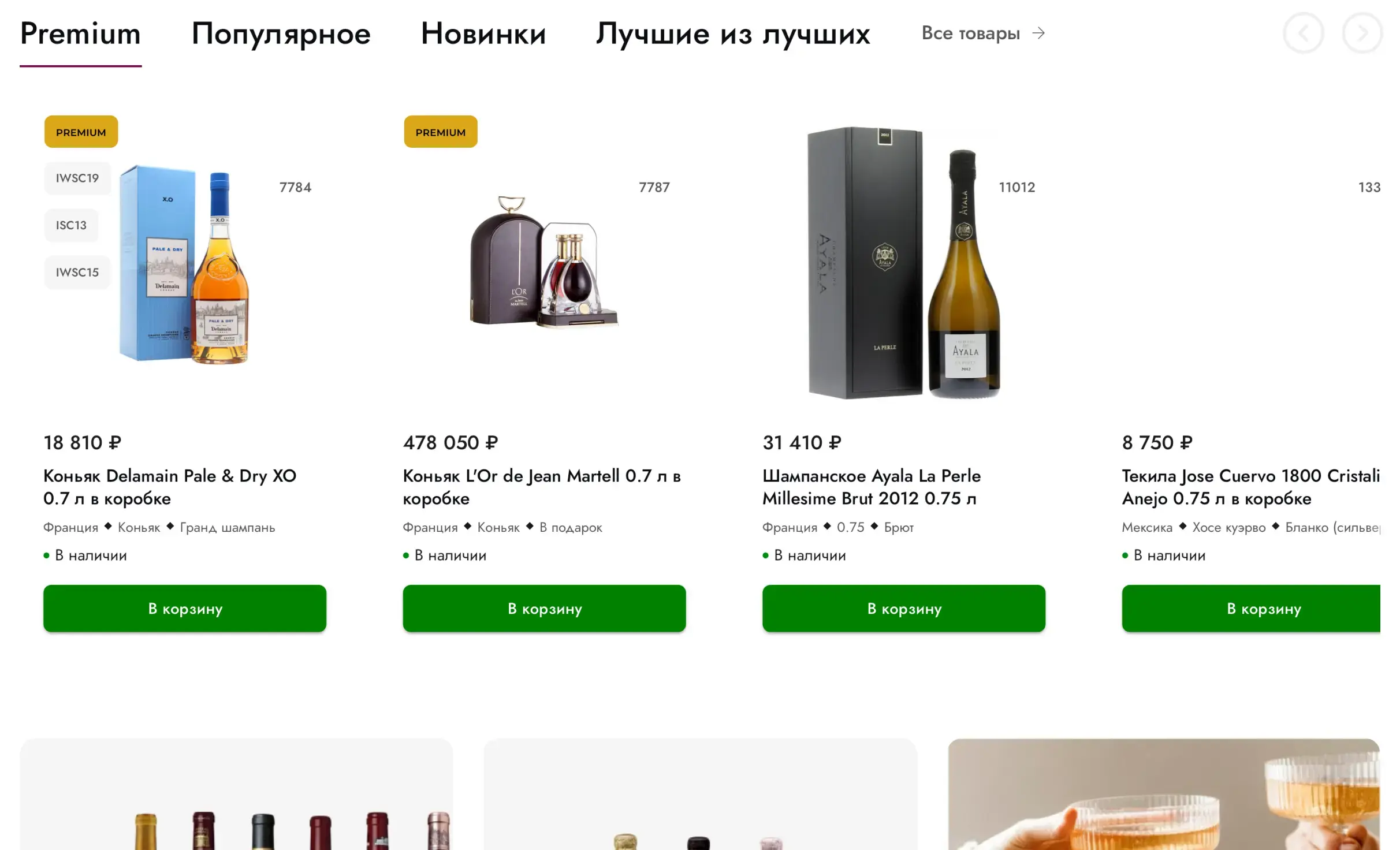1400x850 pixels.
Task: Select the IWSC19 award badge
Action: pyautogui.click(x=77, y=178)
